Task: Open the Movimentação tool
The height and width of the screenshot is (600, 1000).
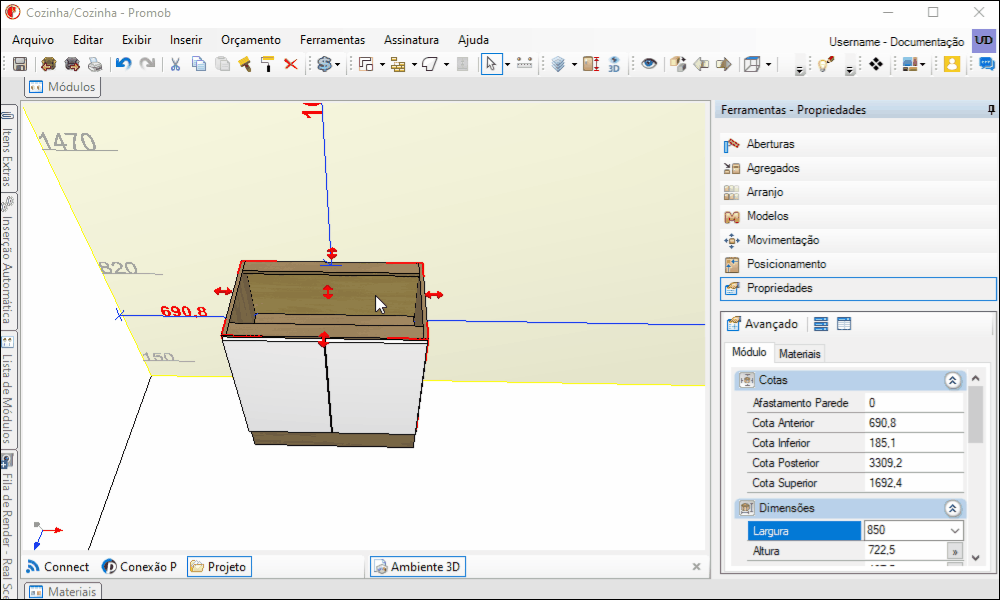Action: 858,240
